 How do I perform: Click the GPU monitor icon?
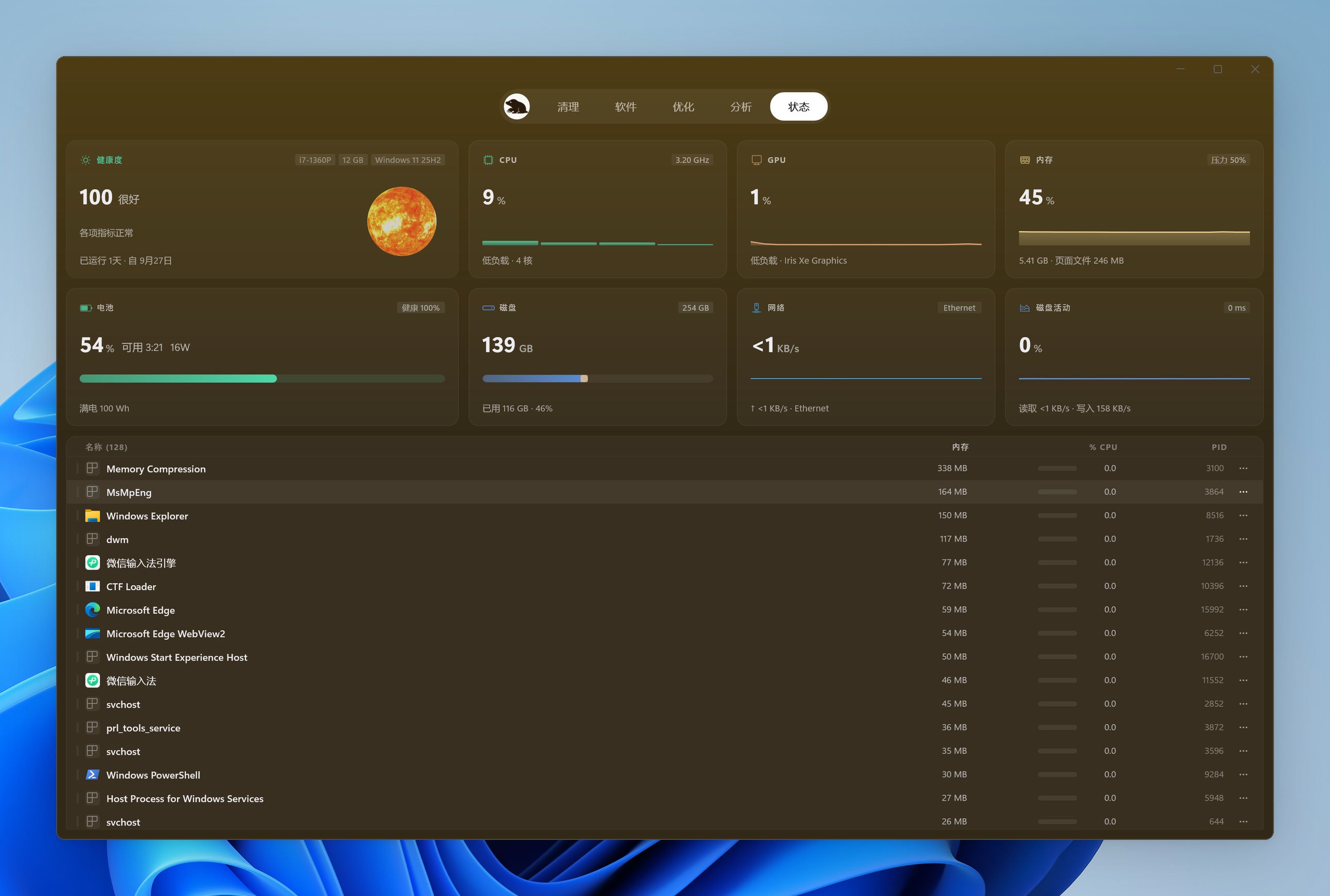(756, 160)
